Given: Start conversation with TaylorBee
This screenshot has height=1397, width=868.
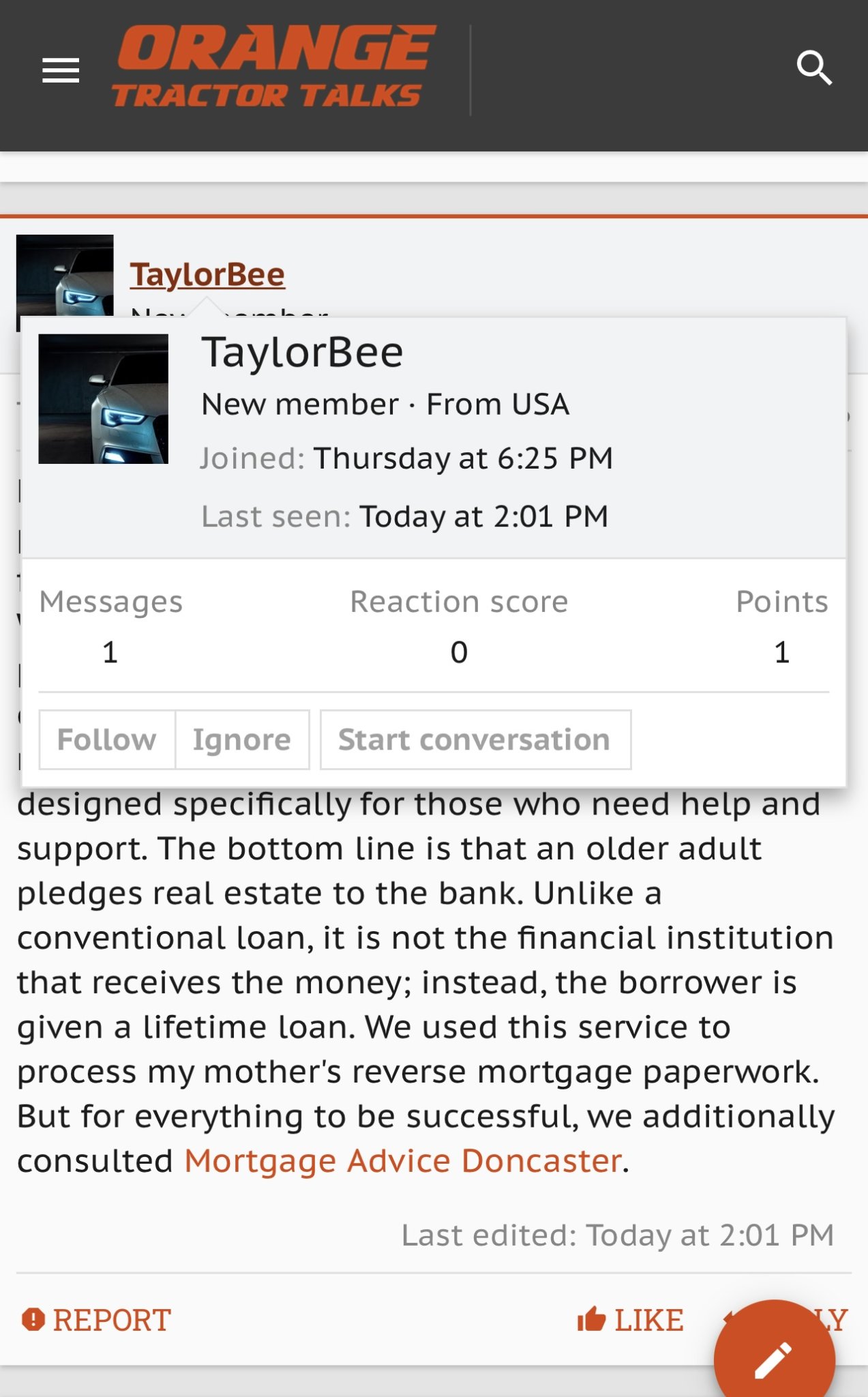Looking at the screenshot, I should (475, 740).
